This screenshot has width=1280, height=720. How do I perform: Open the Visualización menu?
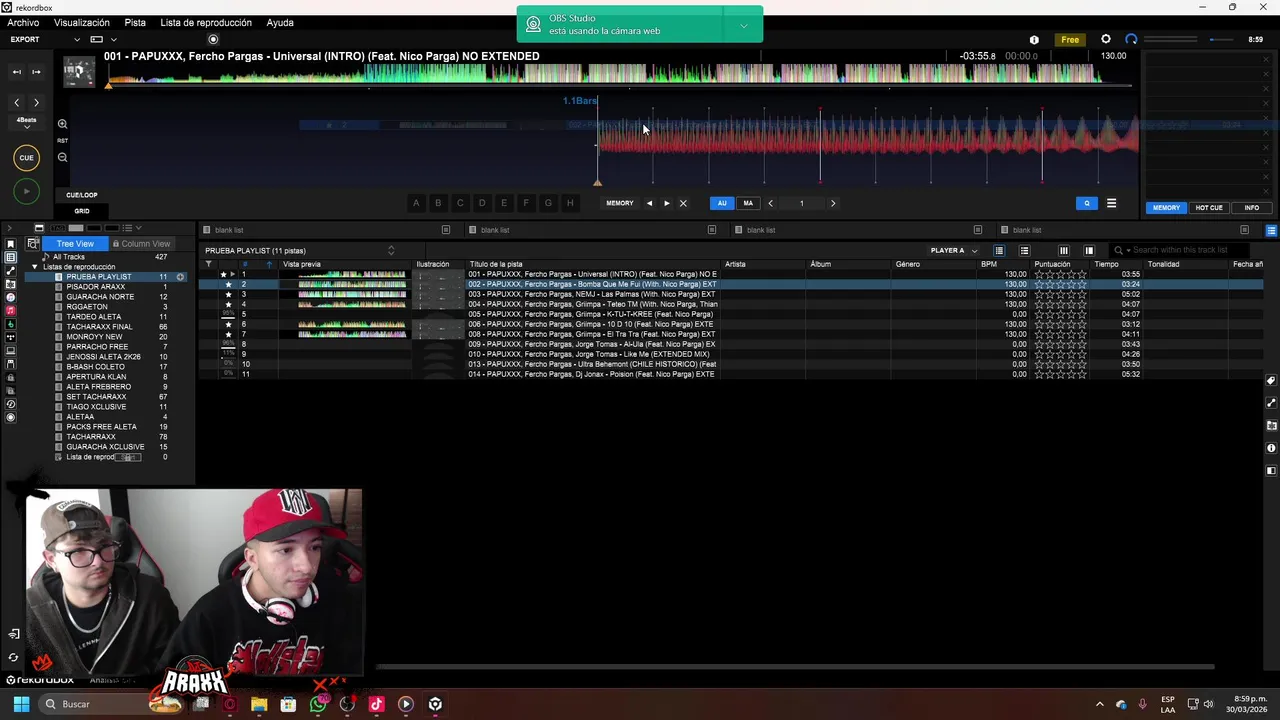coord(82,22)
